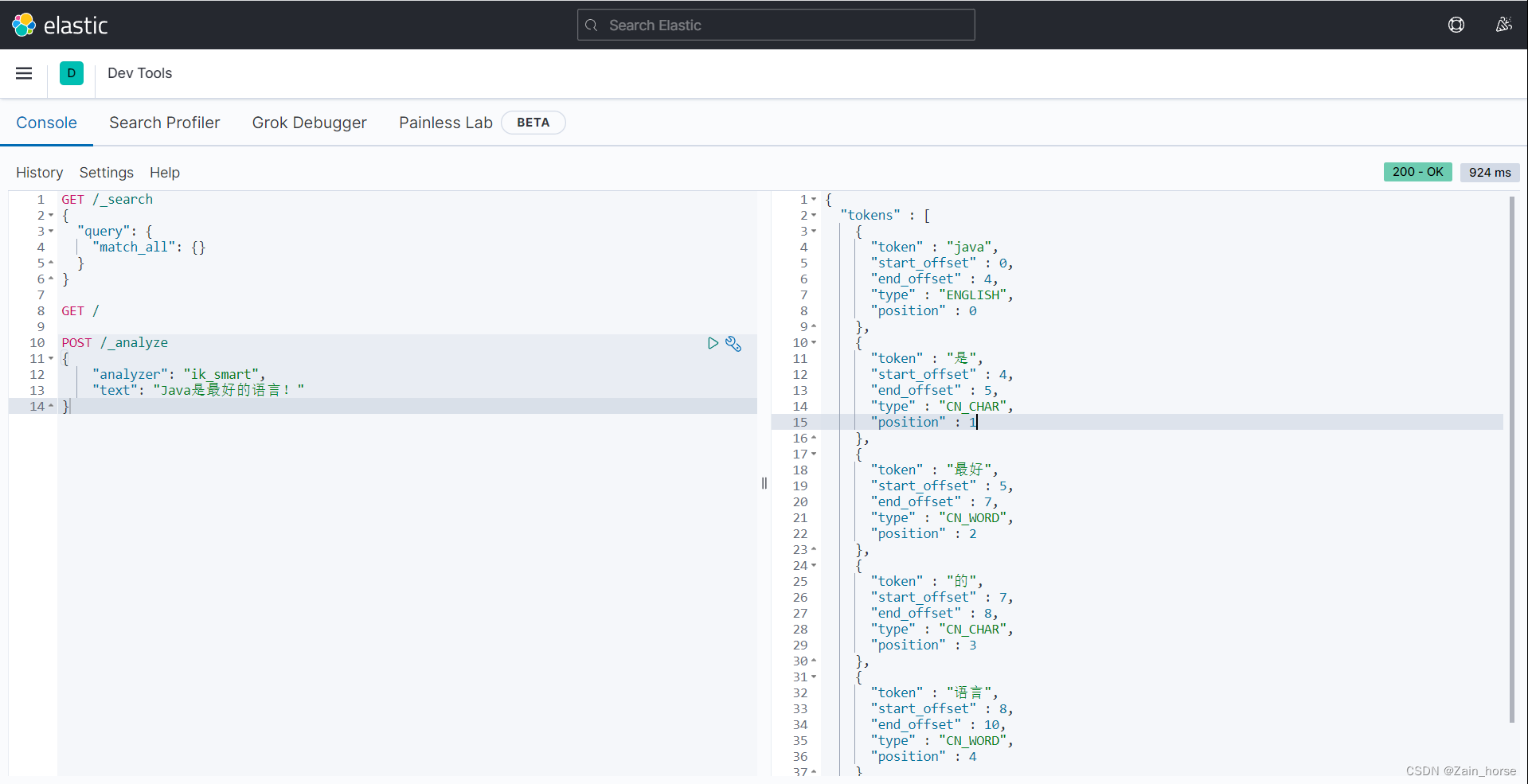Click the GET /_search request line
This screenshot has height=784, width=1528.
[x=107, y=199]
